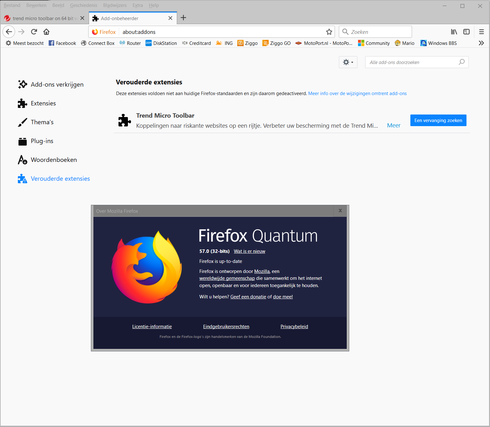Open the Extra menu
Viewport: 490px width, 427px height.
(x=137, y=5)
